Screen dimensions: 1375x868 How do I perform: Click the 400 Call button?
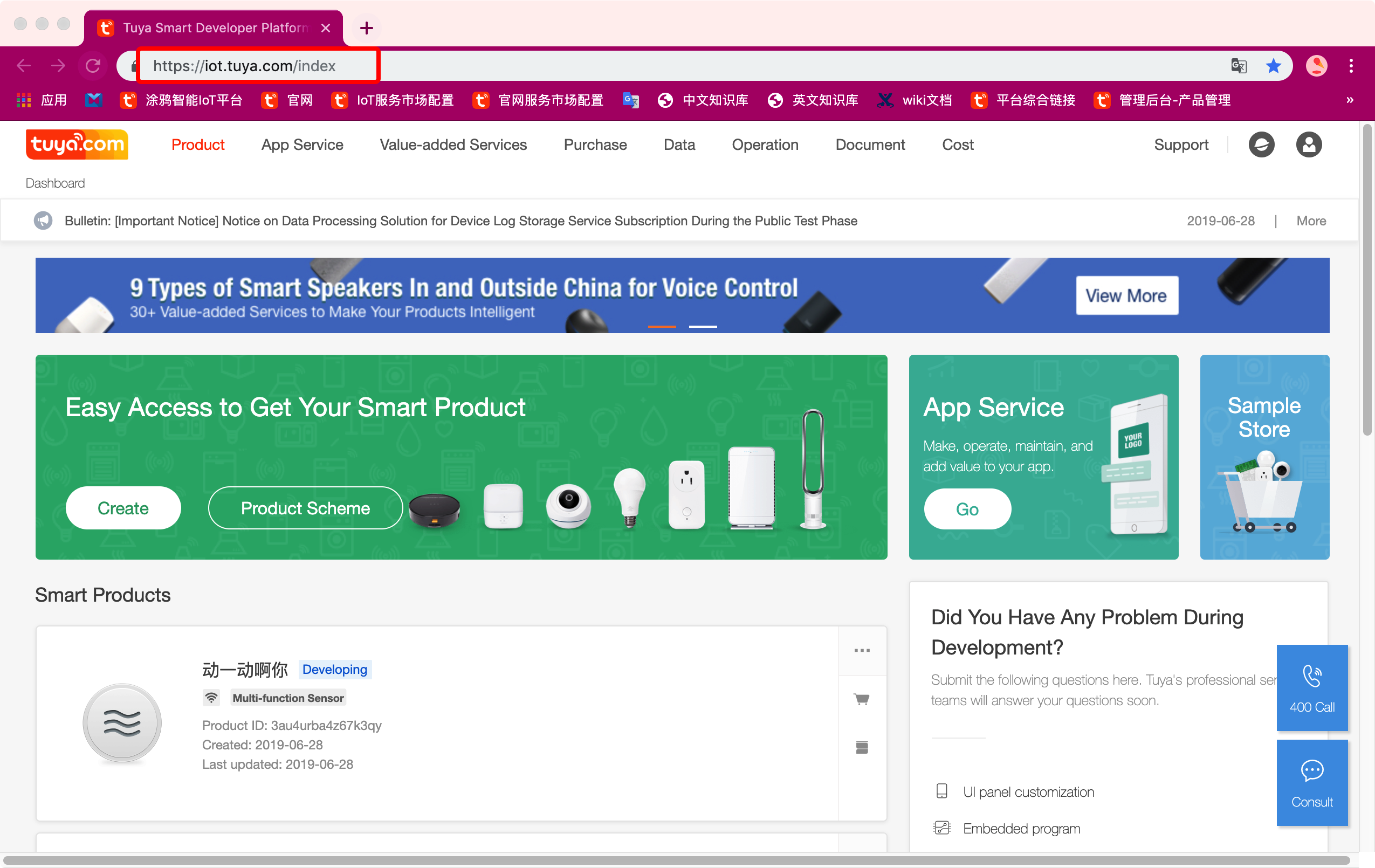(x=1311, y=687)
